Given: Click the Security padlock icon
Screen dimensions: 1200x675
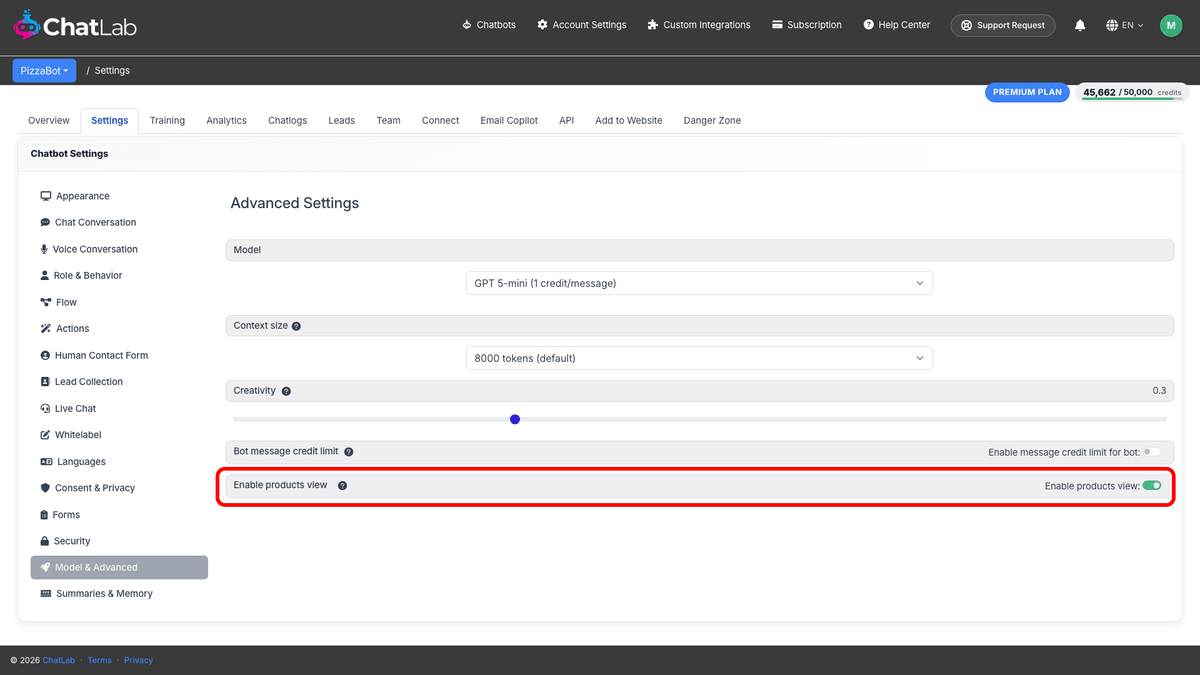Looking at the screenshot, I should click(44, 541).
